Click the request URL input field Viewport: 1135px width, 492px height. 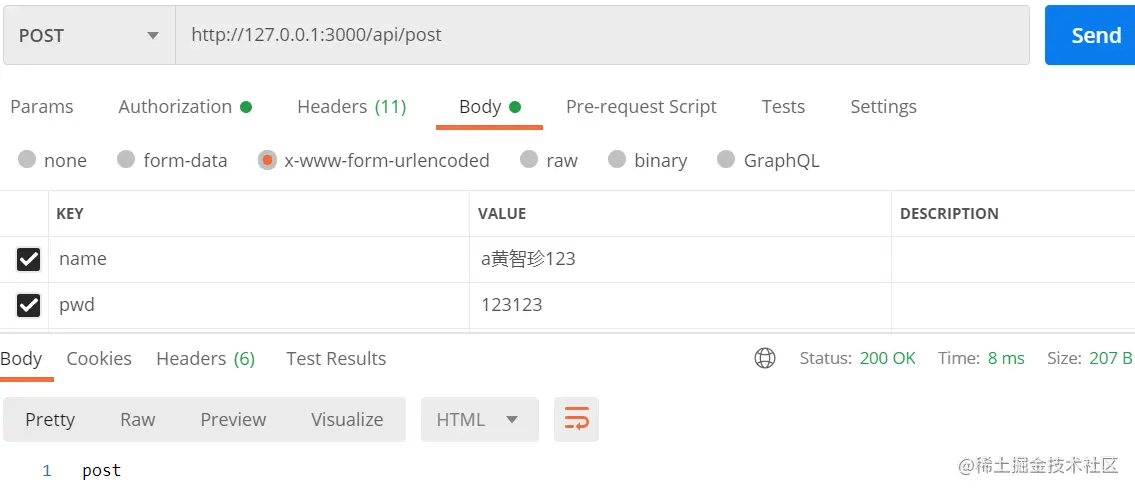pyautogui.click(x=602, y=35)
